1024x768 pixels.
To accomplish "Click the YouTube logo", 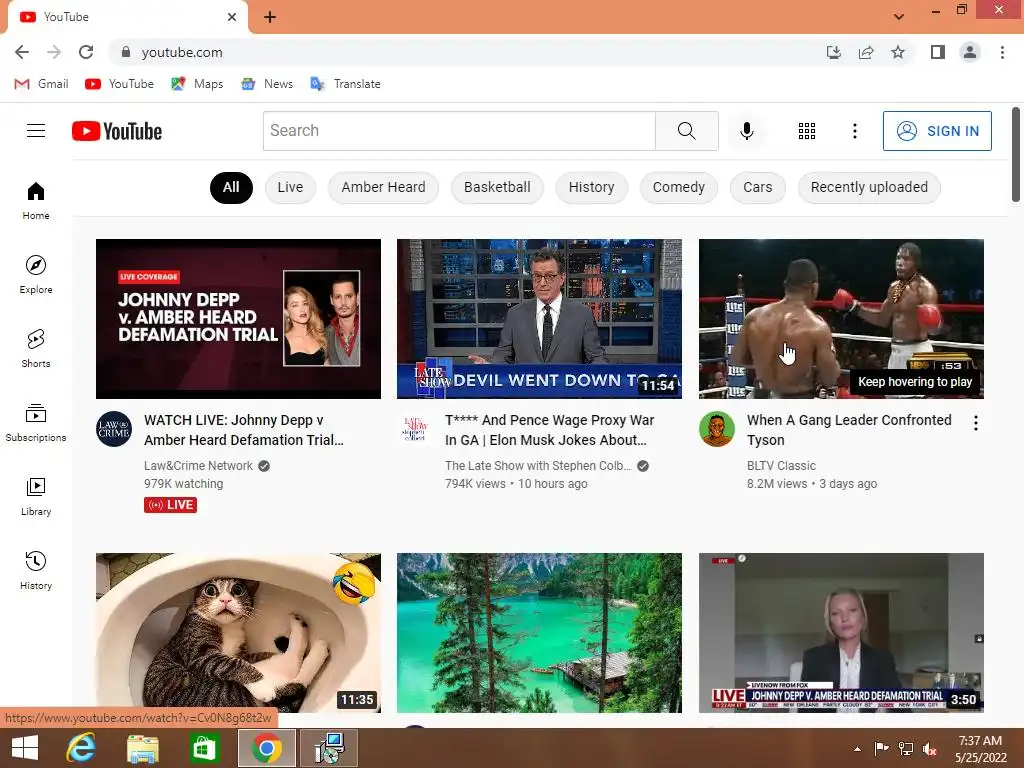I will pos(117,131).
